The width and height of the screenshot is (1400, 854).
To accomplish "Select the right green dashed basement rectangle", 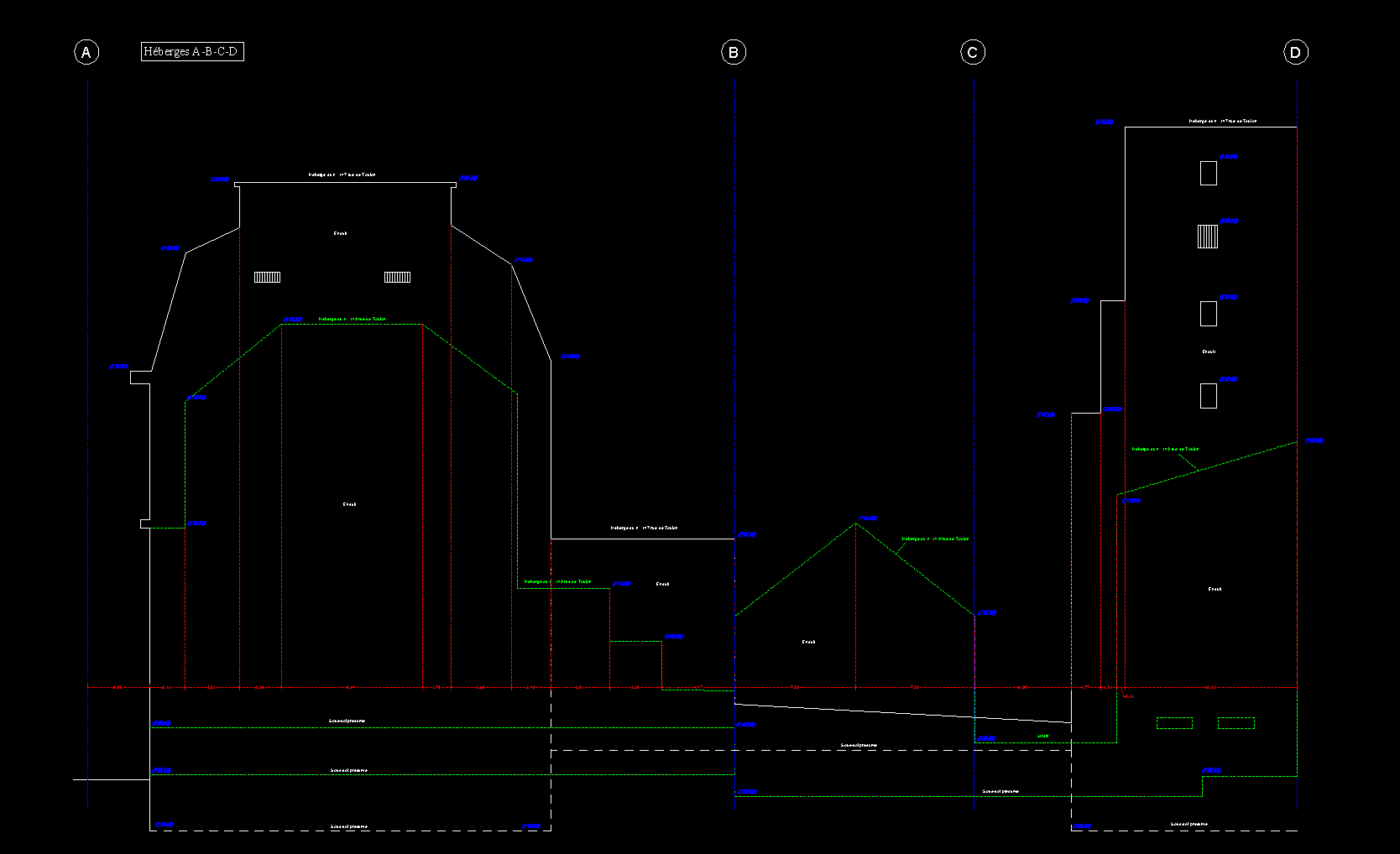I will click(1235, 723).
